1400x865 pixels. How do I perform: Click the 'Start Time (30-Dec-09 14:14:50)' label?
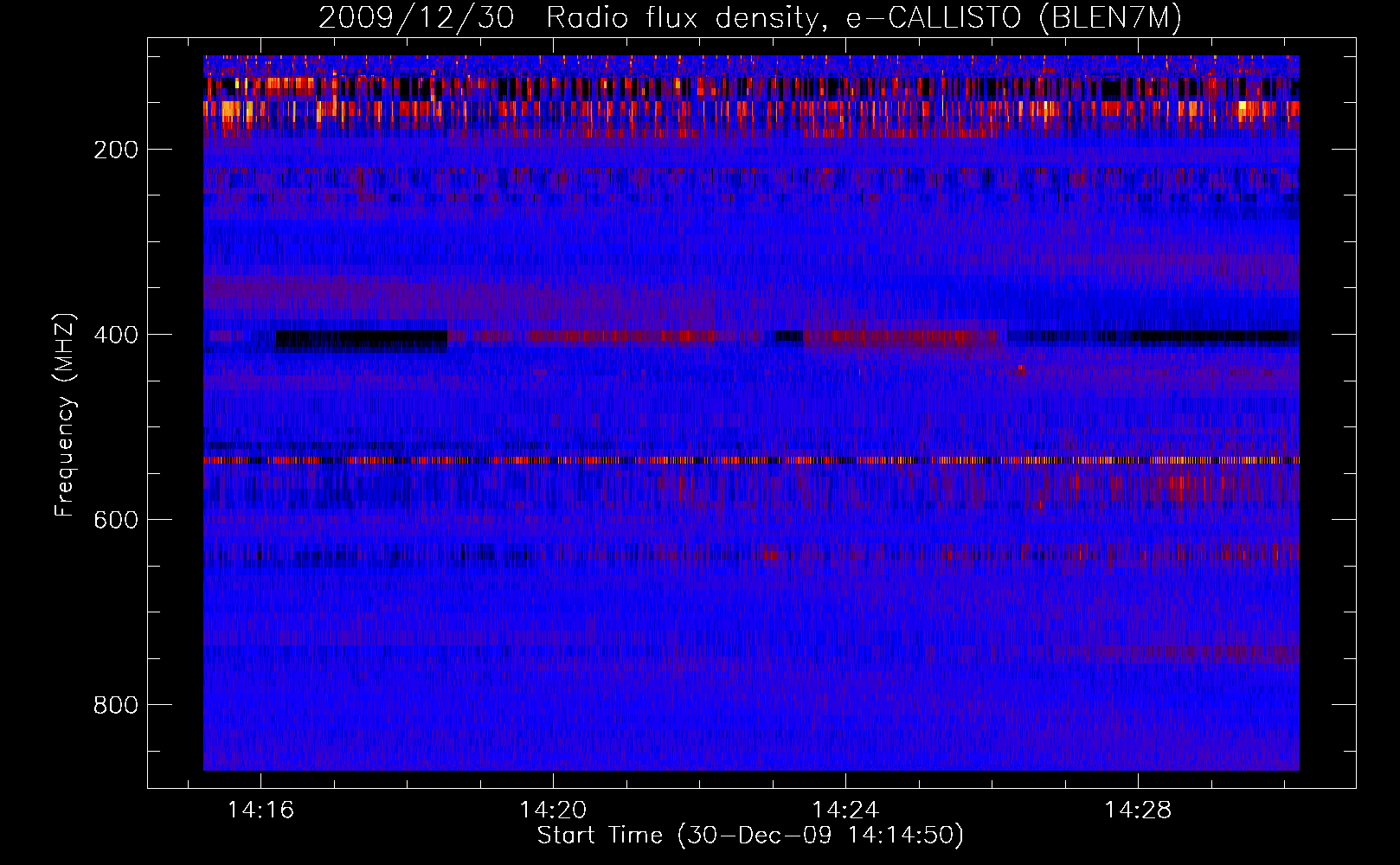750,836
